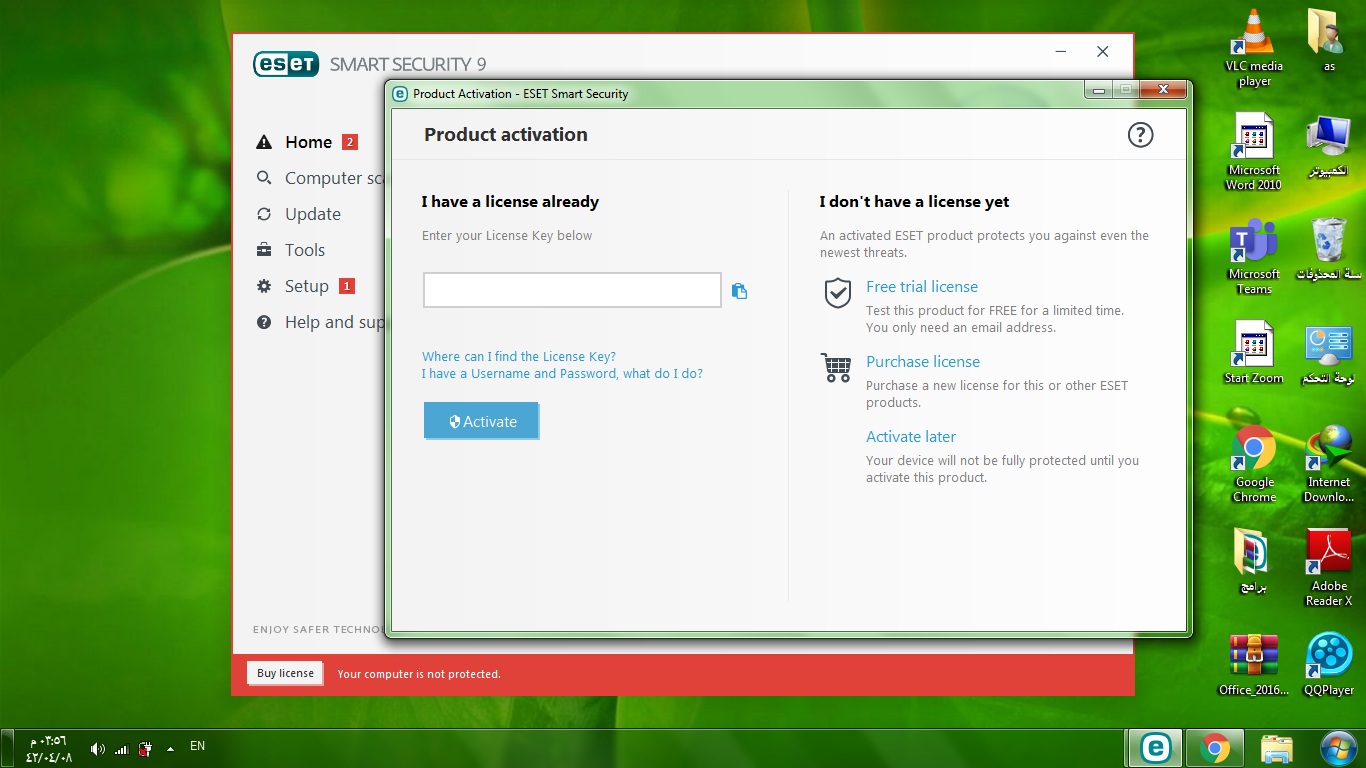The image size is (1366, 768).
Task: Click the EN language indicator
Action: [x=197, y=746]
